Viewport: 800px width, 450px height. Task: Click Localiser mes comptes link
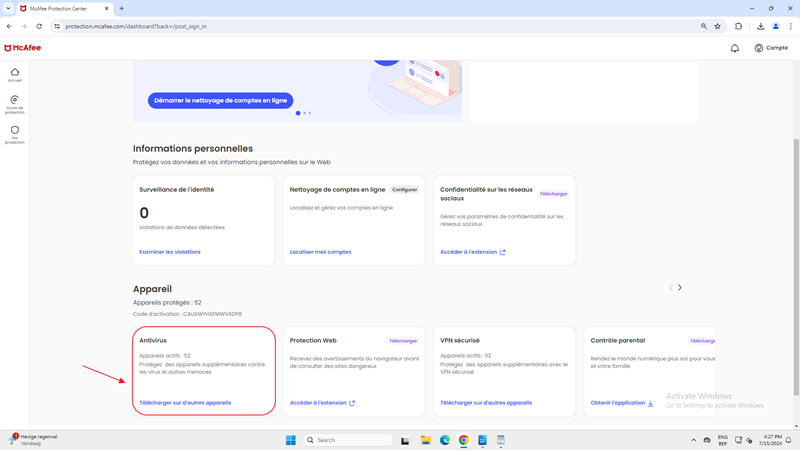(x=320, y=252)
